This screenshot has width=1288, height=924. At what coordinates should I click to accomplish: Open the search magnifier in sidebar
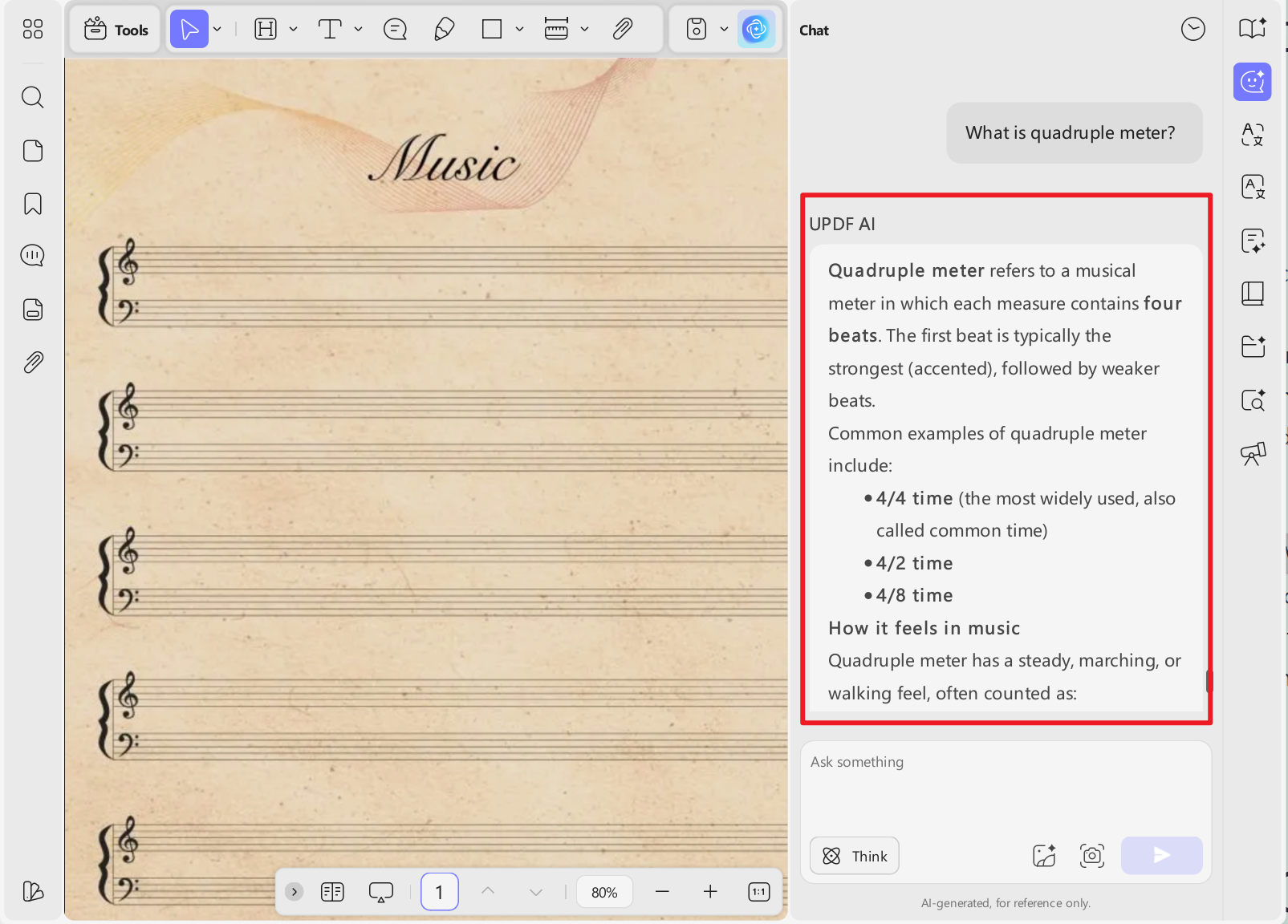(33, 97)
